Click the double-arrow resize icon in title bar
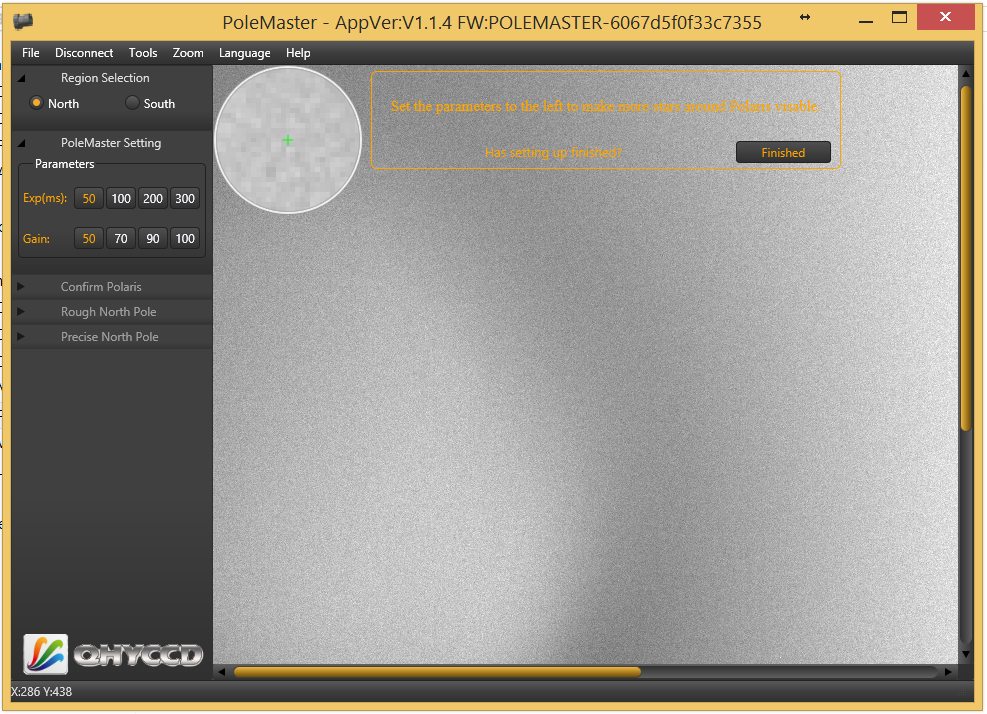 (x=804, y=17)
